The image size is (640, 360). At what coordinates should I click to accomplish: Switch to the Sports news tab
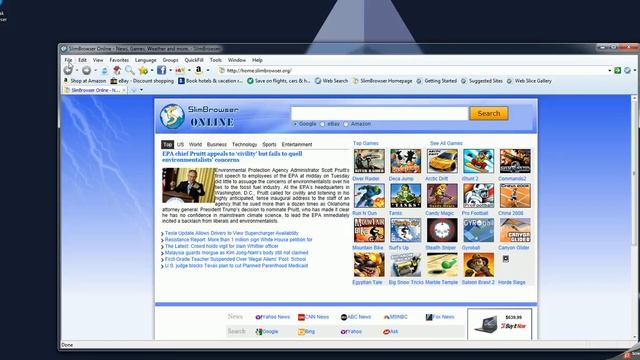pyautogui.click(x=269, y=144)
